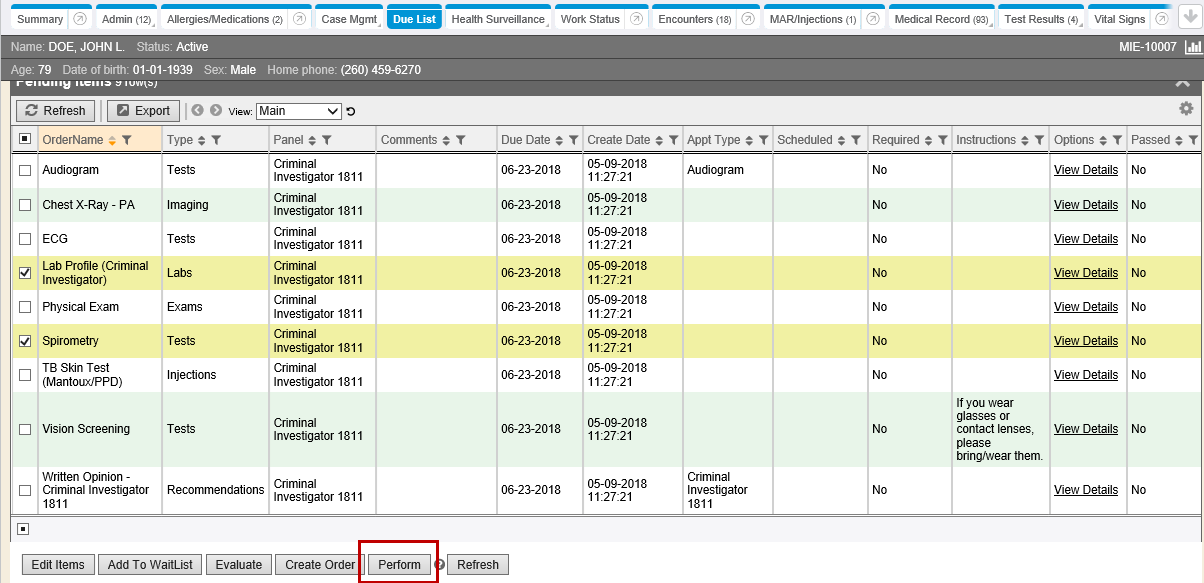Click the MIE-10007 chart number

click(1148, 47)
